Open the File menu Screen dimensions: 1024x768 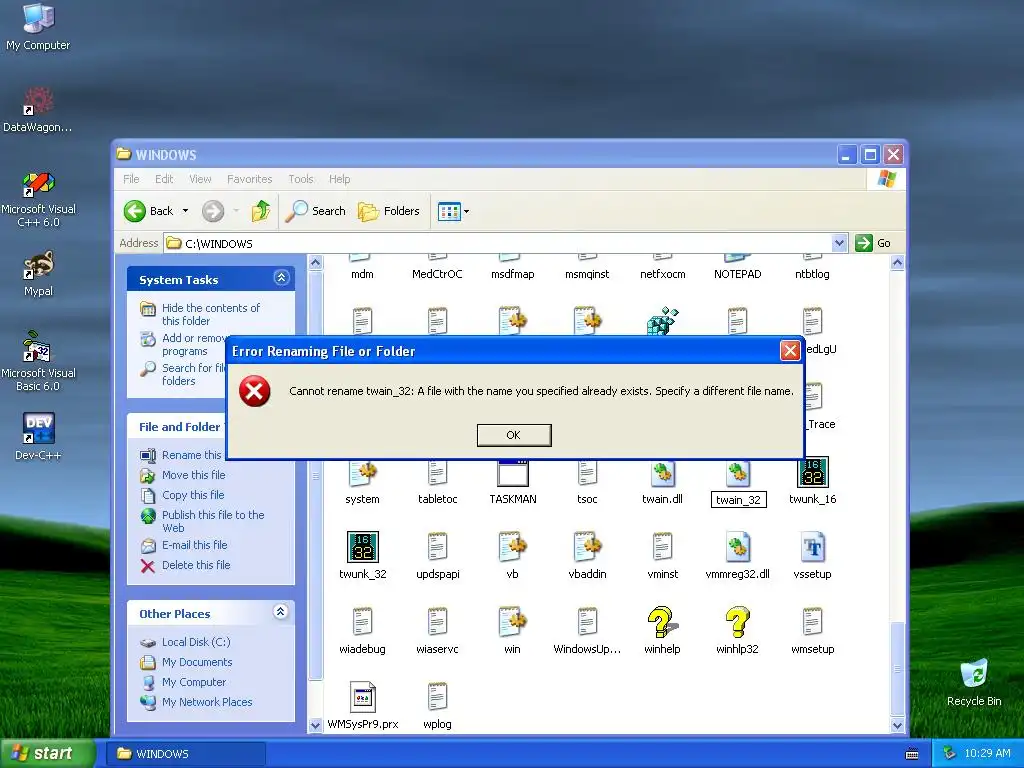[x=131, y=179]
